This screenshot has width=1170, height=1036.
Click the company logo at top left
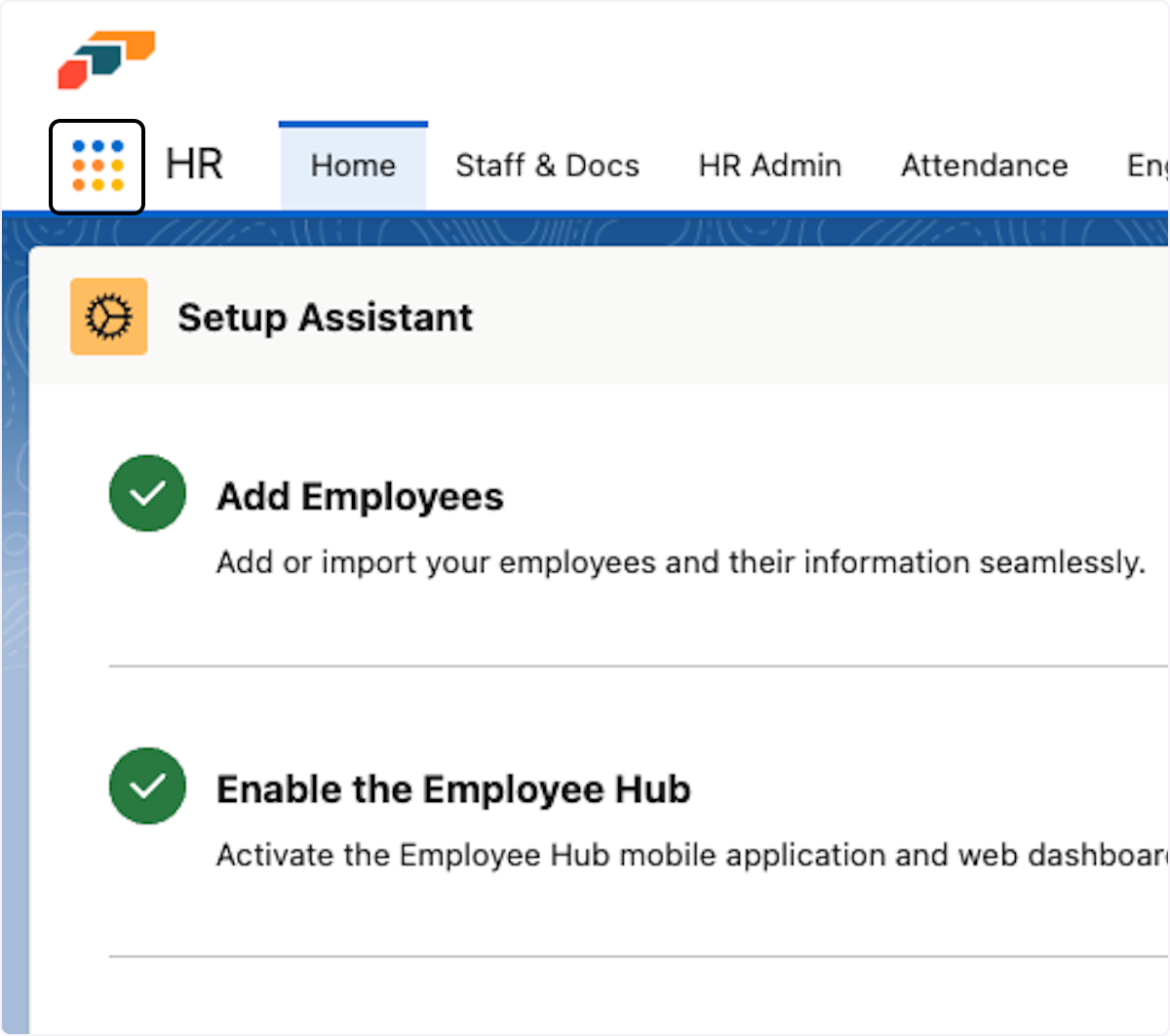pyautogui.click(x=106, y=59)
